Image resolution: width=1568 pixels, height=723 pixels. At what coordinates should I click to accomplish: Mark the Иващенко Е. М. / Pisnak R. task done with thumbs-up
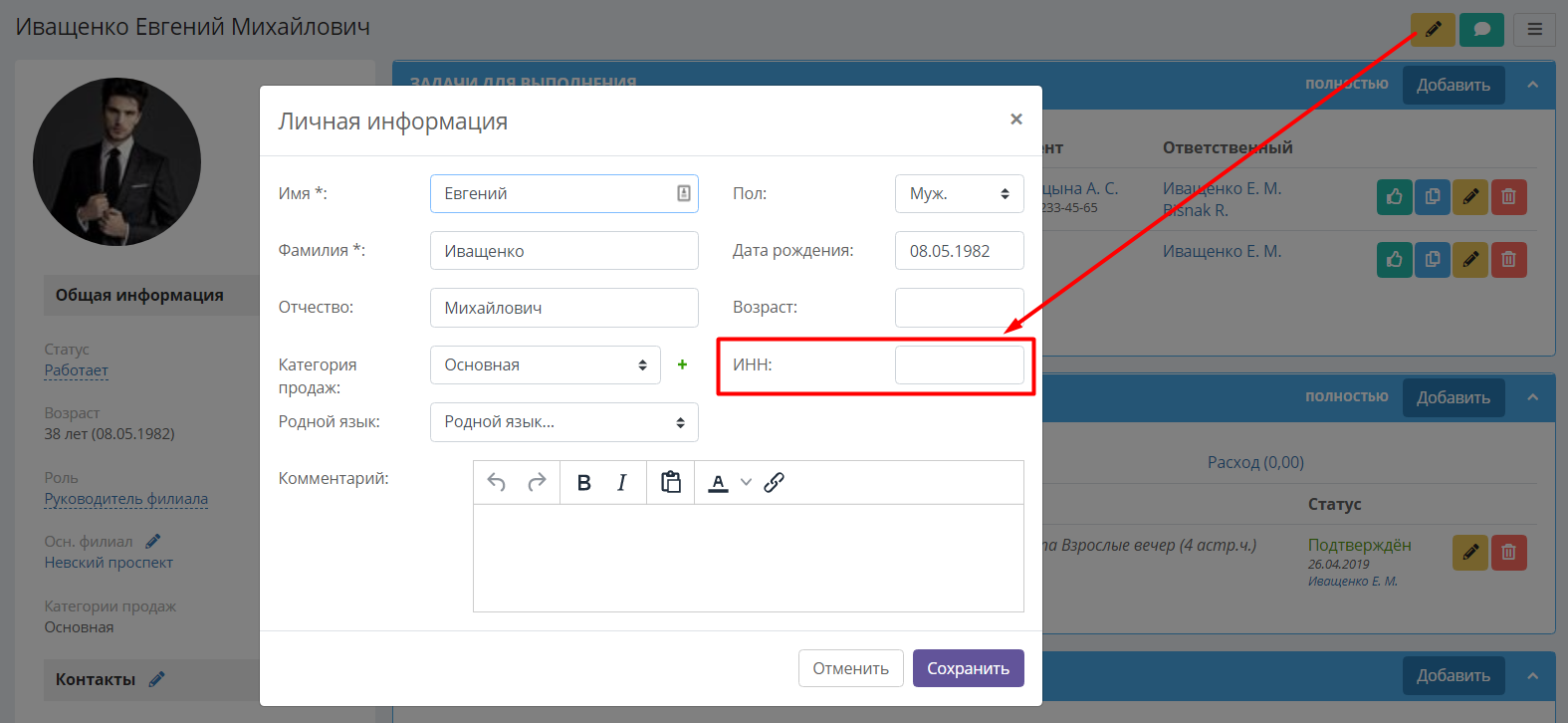[1395, 197]
